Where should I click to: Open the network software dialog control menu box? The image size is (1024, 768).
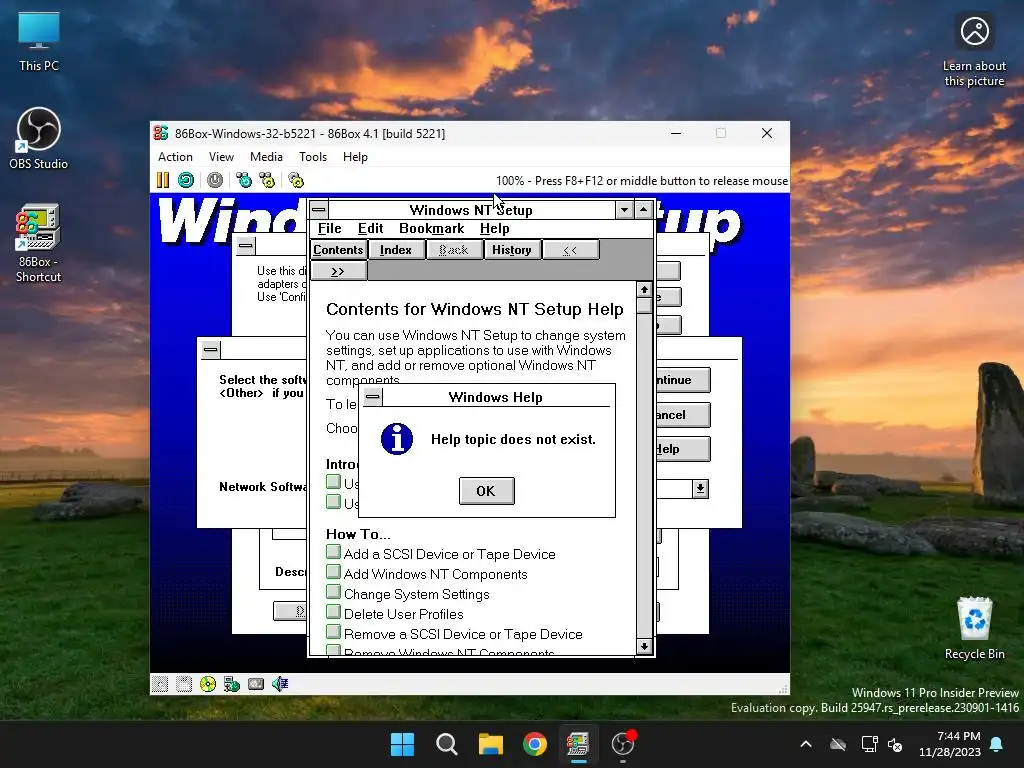coord(211,349)
